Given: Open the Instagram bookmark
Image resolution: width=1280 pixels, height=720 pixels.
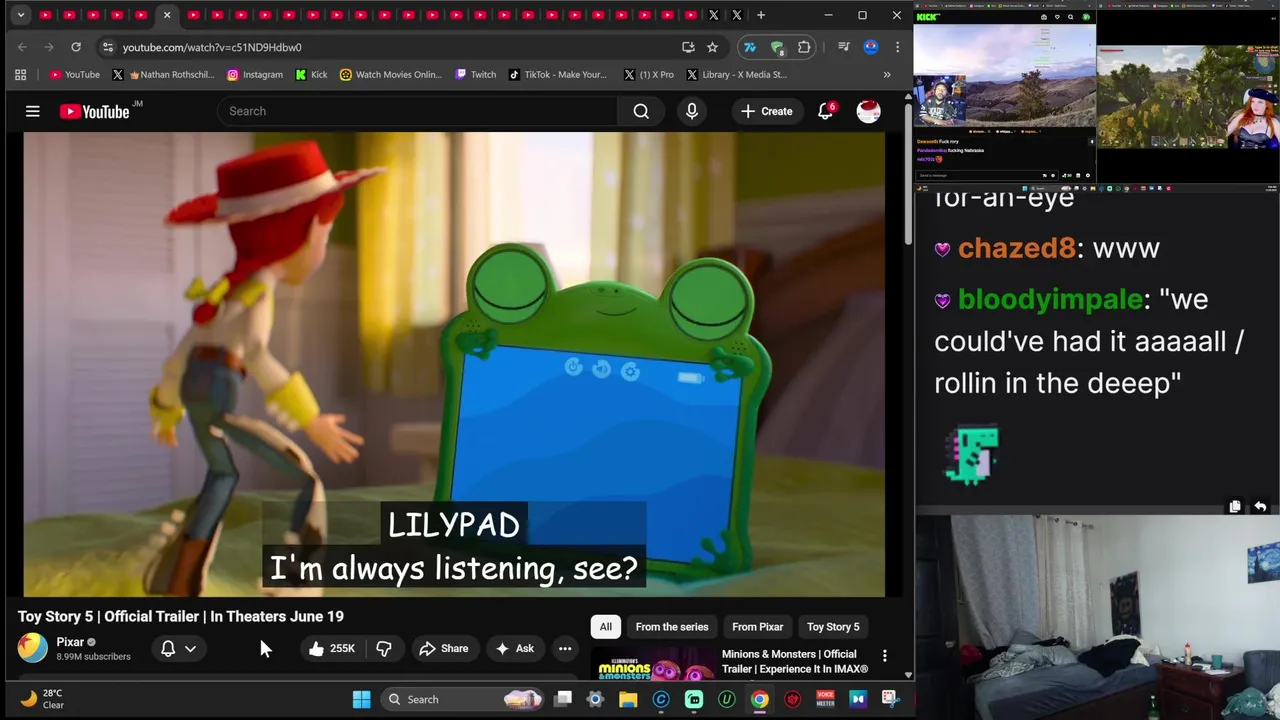Looking at the screenshot, I should (x=255, y=74).
